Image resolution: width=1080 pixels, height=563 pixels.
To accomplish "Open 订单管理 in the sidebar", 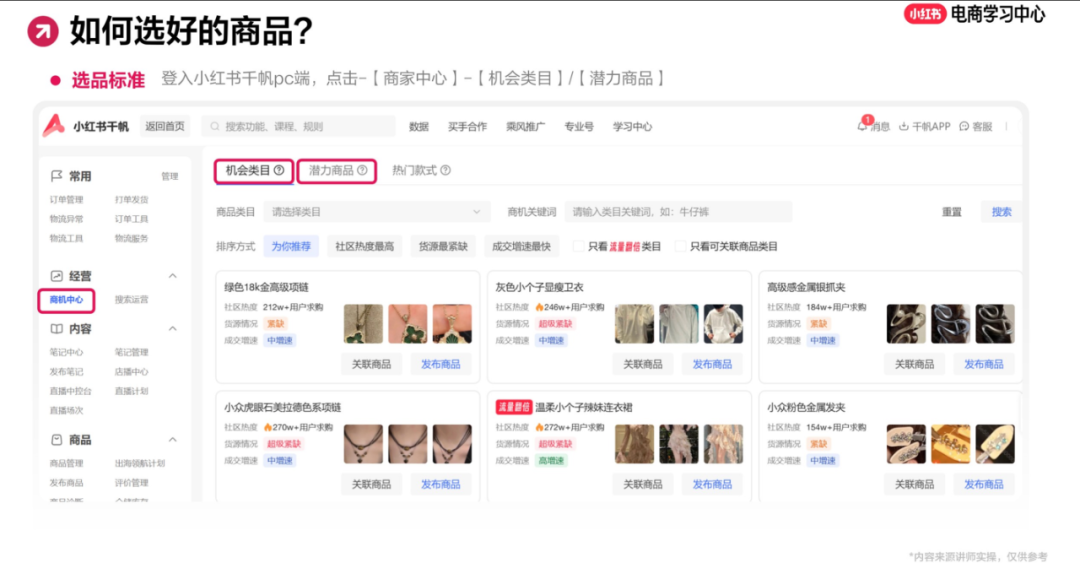I will [x=66, y=200].
